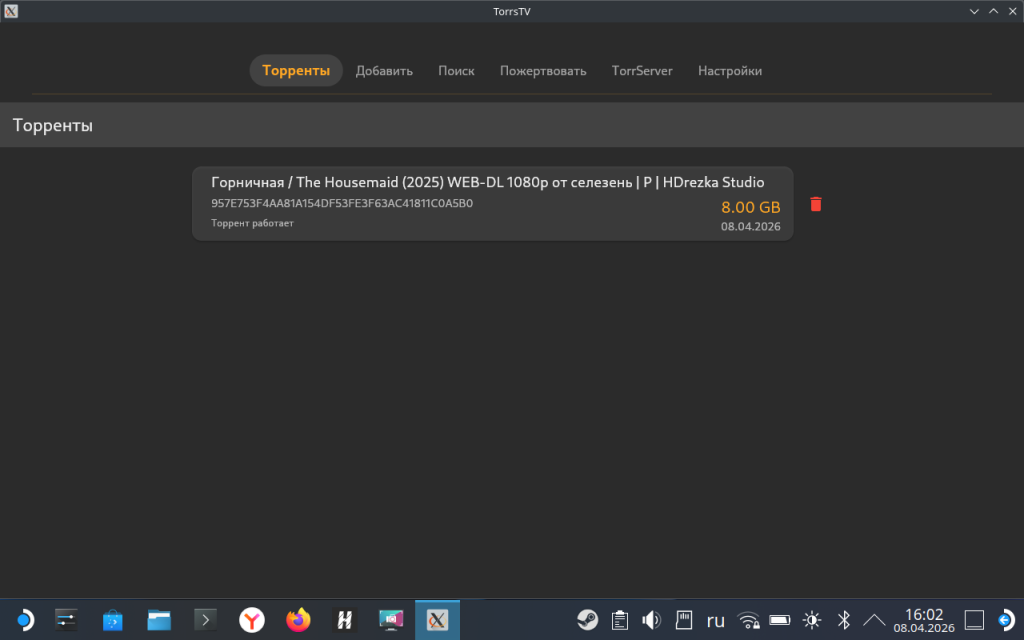This screenshot has height=640, width=1024.
Task: Open the Настройки tab
Action: [x=730, y=71]
